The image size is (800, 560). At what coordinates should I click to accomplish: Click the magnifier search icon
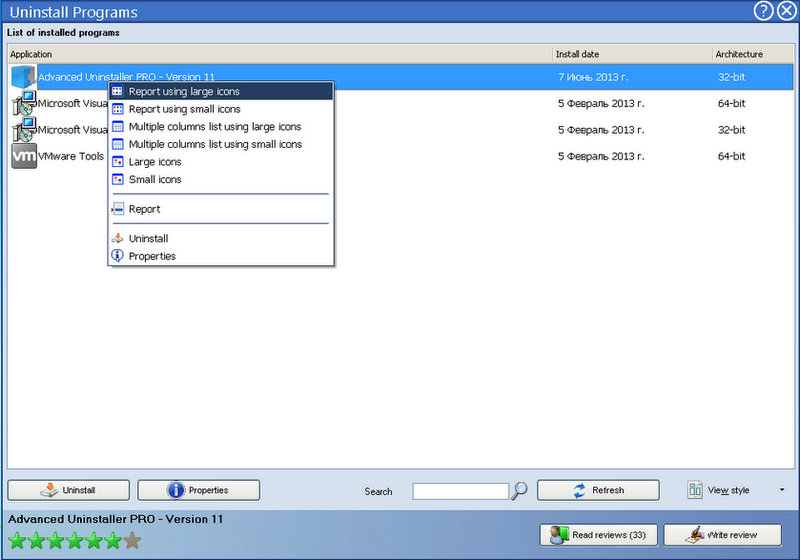519,491
